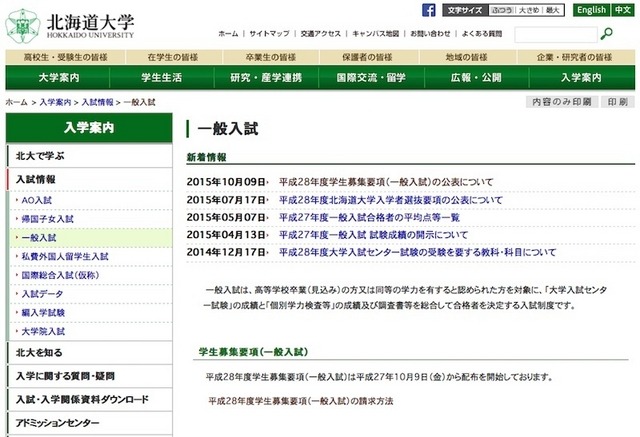Viewport: 640px width, 437px height.
Task: Open 大学院入試 in the sidebar
Action: (43, 331)
